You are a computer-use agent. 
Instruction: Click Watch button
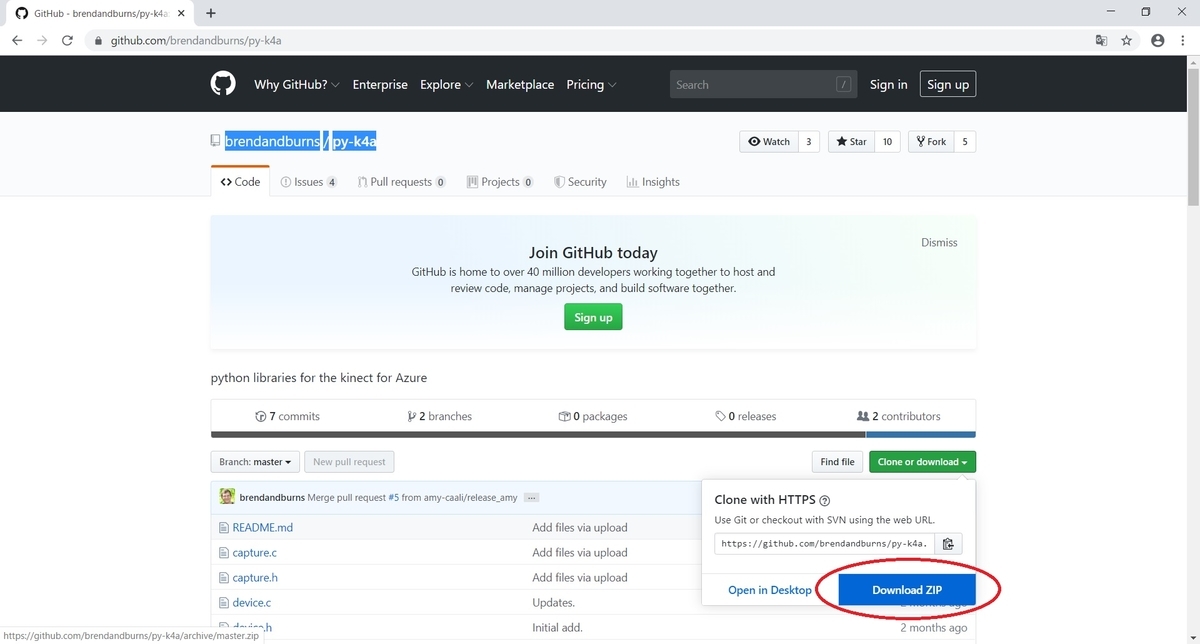coord(768,142)
